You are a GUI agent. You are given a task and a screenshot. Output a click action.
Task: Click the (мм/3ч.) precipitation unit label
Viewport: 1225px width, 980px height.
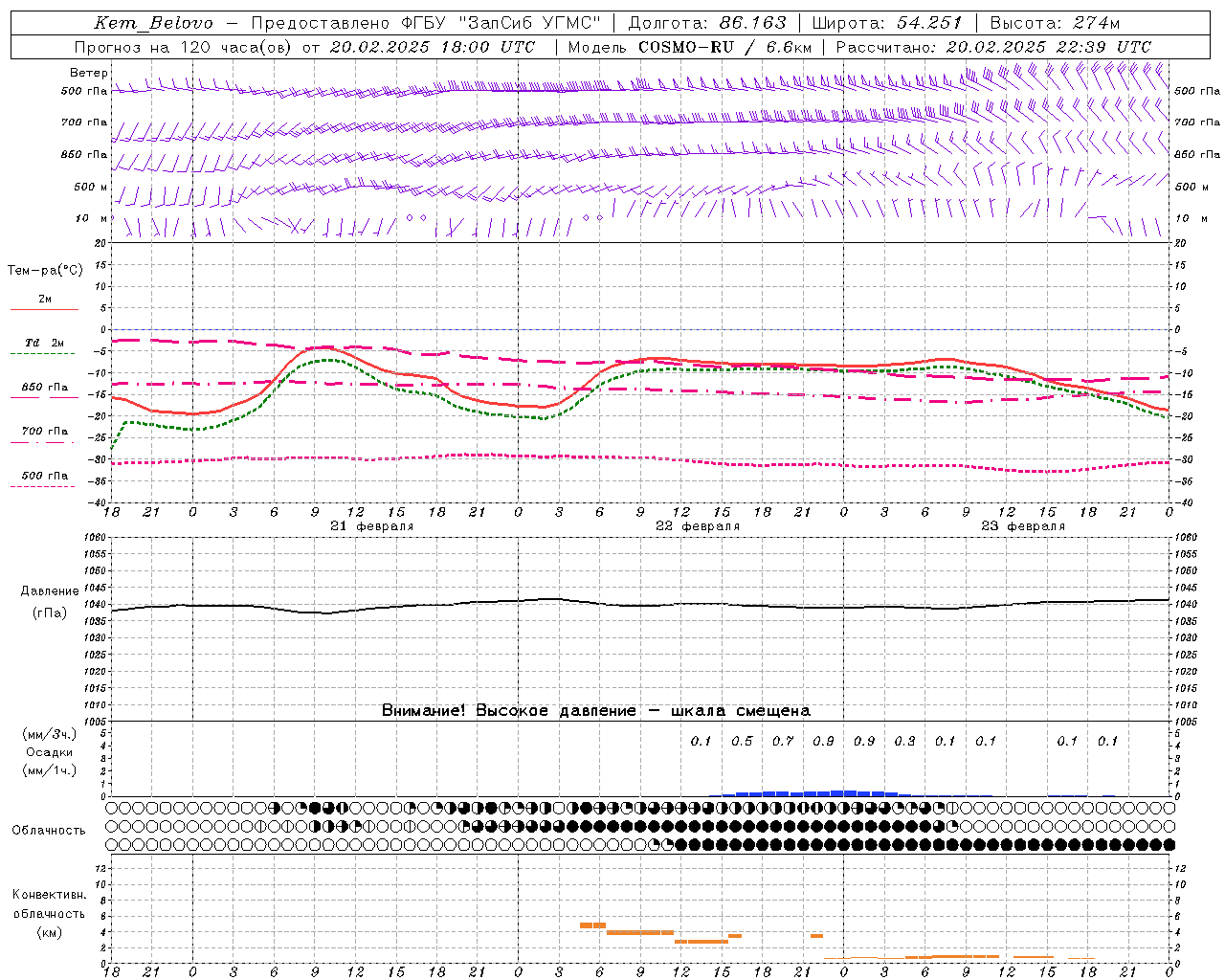pos(50,734)
